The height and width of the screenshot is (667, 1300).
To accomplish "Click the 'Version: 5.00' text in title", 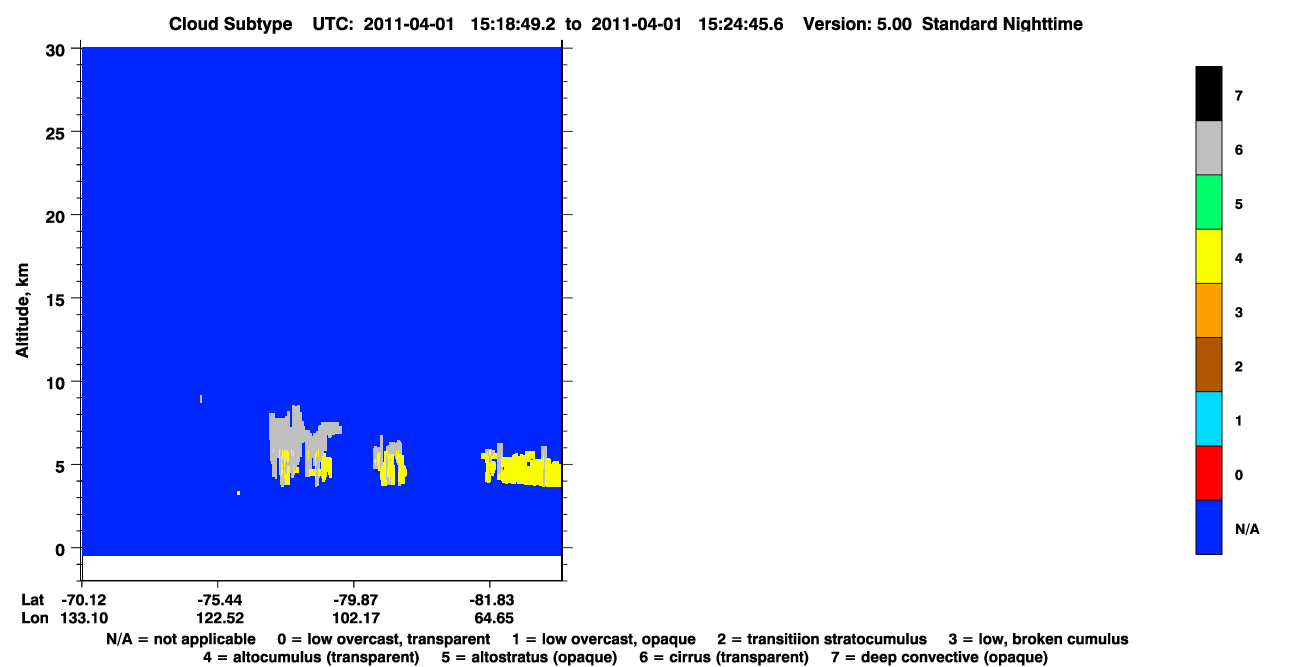I will coord(857,23).
